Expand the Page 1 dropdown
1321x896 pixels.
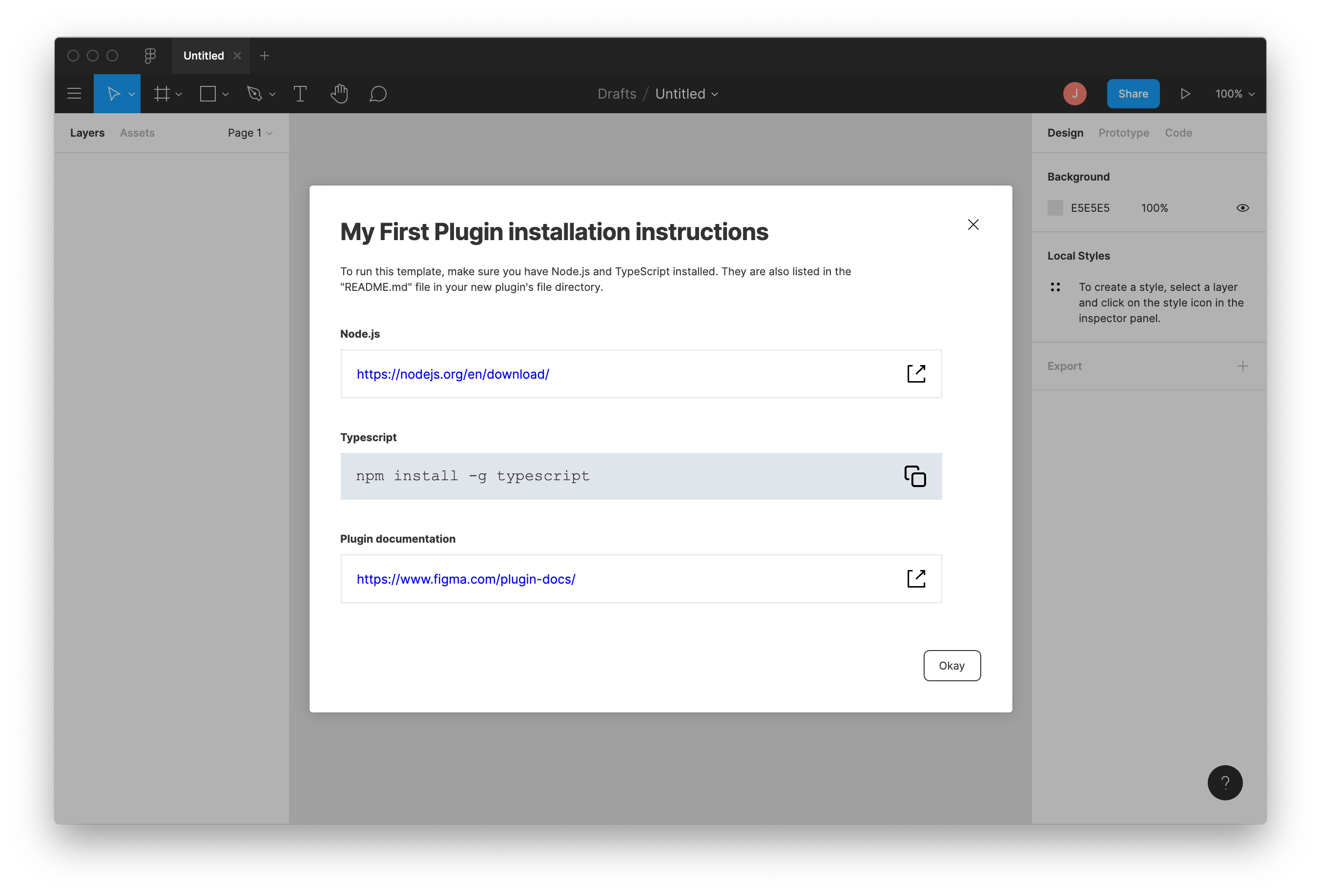pyautogui.click(x=250, y=133)
